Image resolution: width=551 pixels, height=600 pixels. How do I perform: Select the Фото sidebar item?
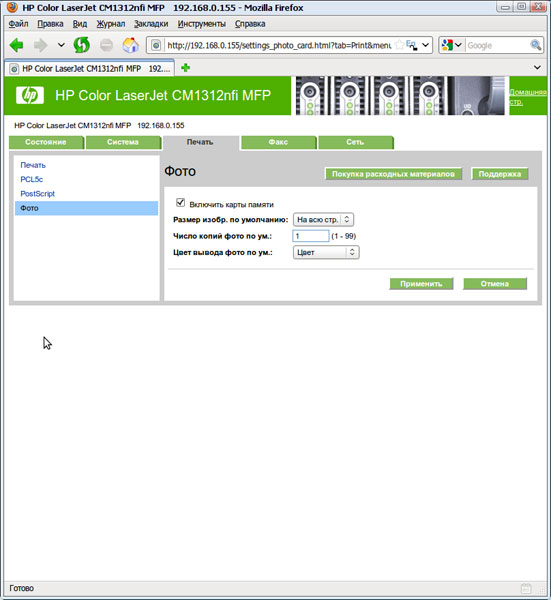(x=86, y=208)
